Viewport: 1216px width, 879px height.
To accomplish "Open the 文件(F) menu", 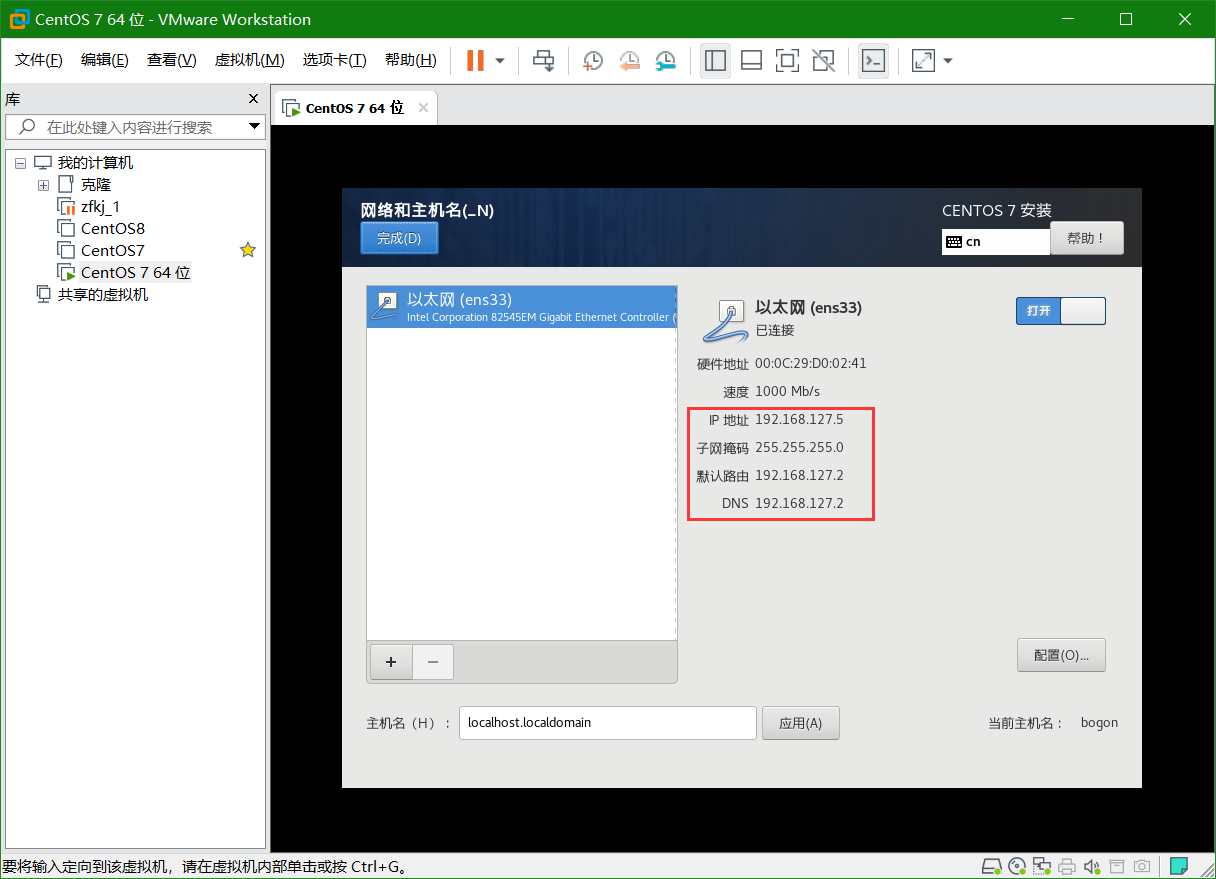I will (39, 60).
